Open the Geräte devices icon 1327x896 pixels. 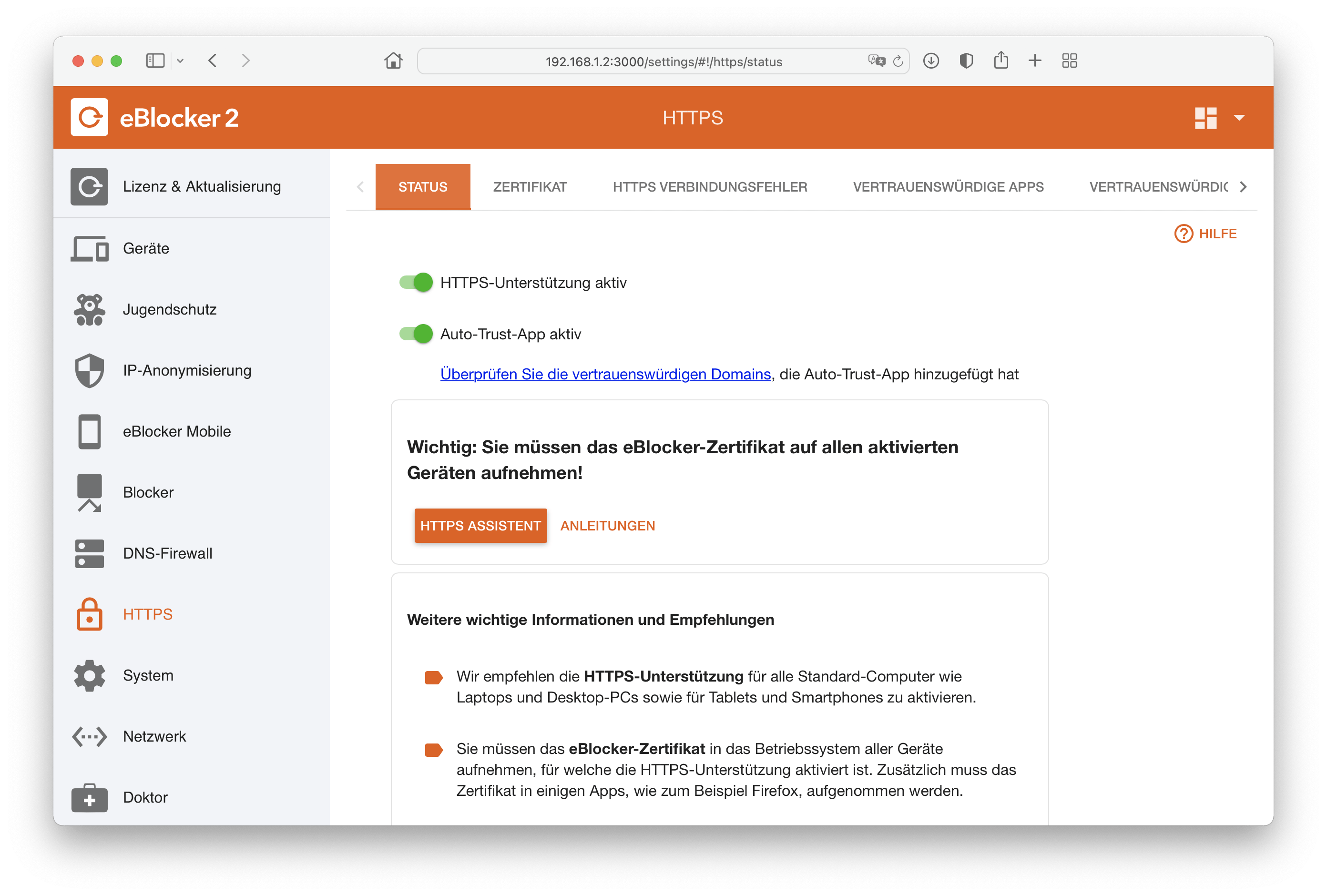(x=89, y=248)
